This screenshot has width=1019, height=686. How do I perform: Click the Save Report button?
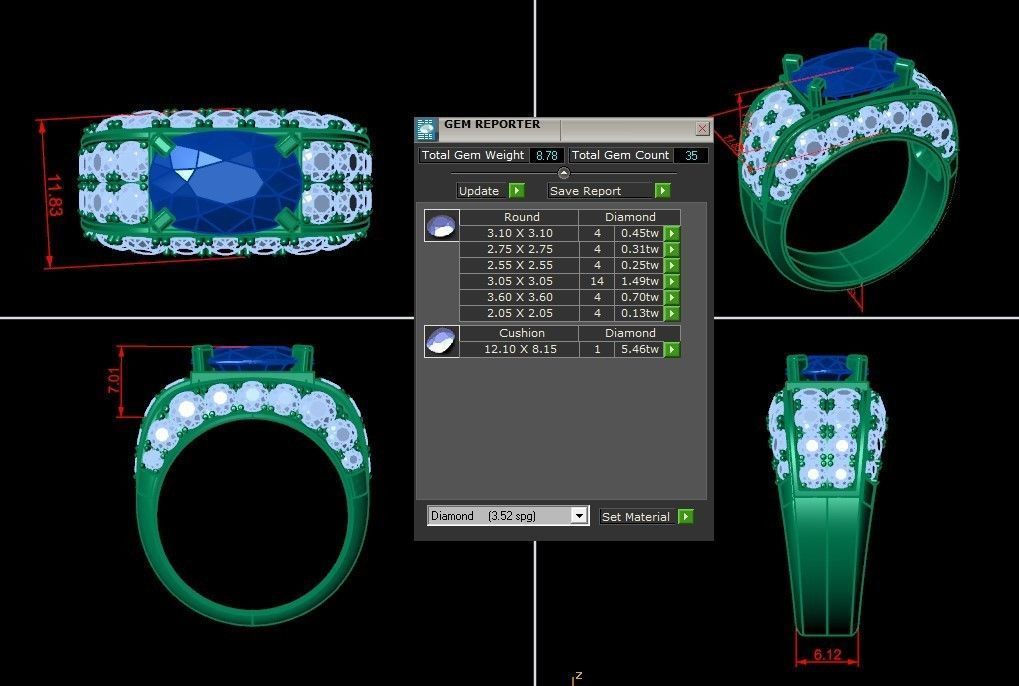point(600,190)
